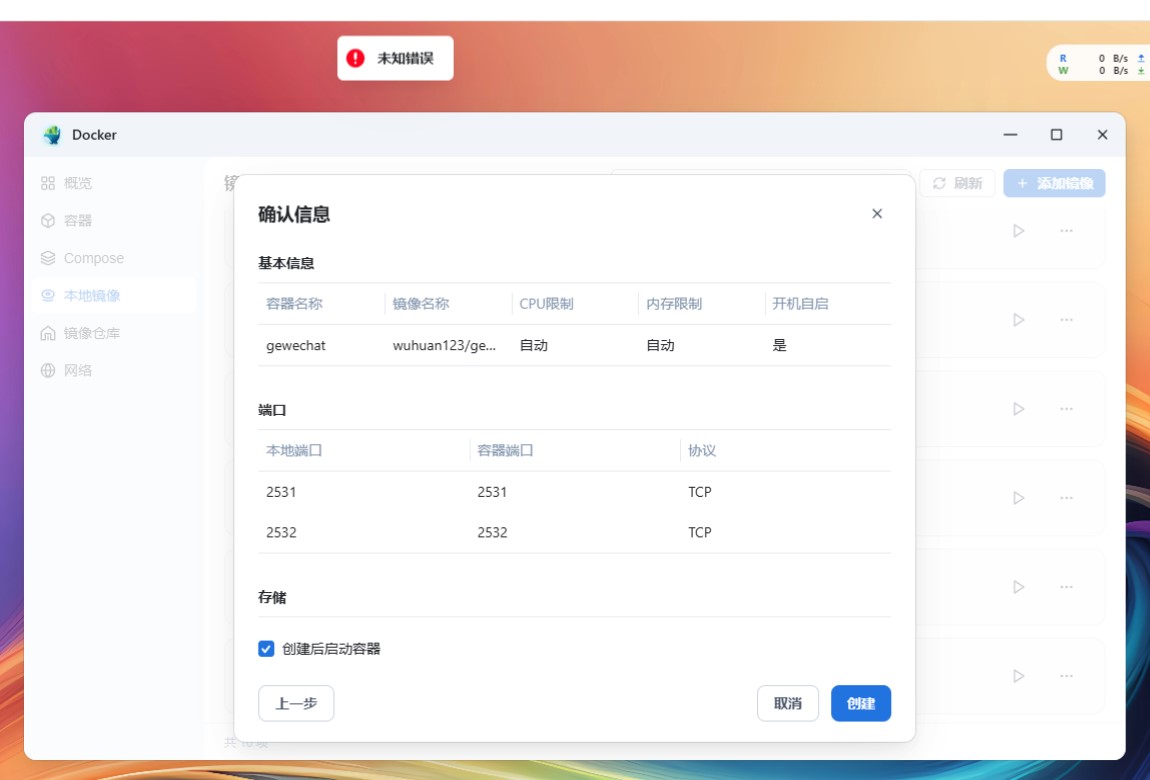Click 自动 under CPU限制
1150x780 pixels.
[x=533, y=345]
